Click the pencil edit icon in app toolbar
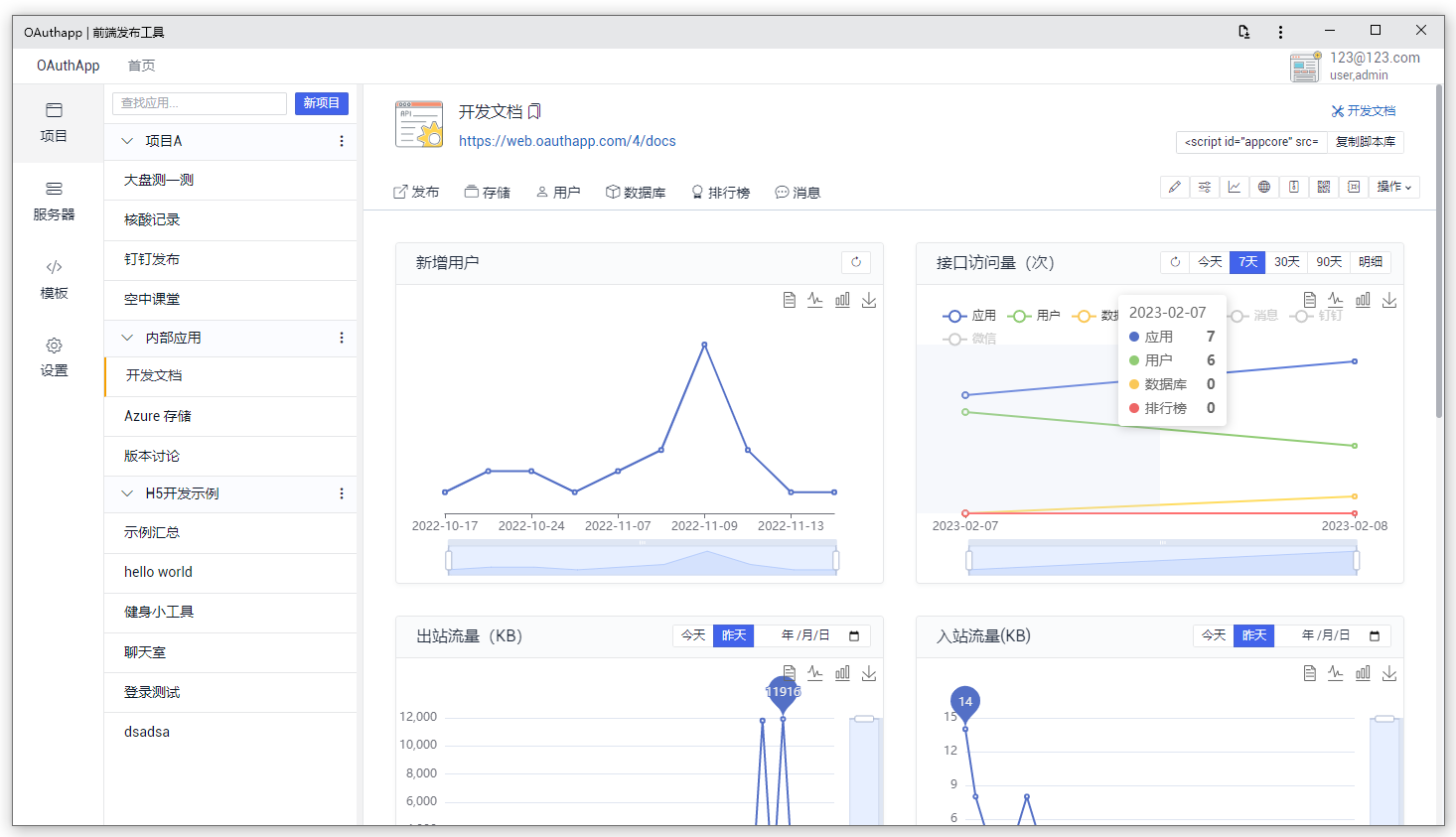1456x837 pixels. click(x=1175, y=187)
